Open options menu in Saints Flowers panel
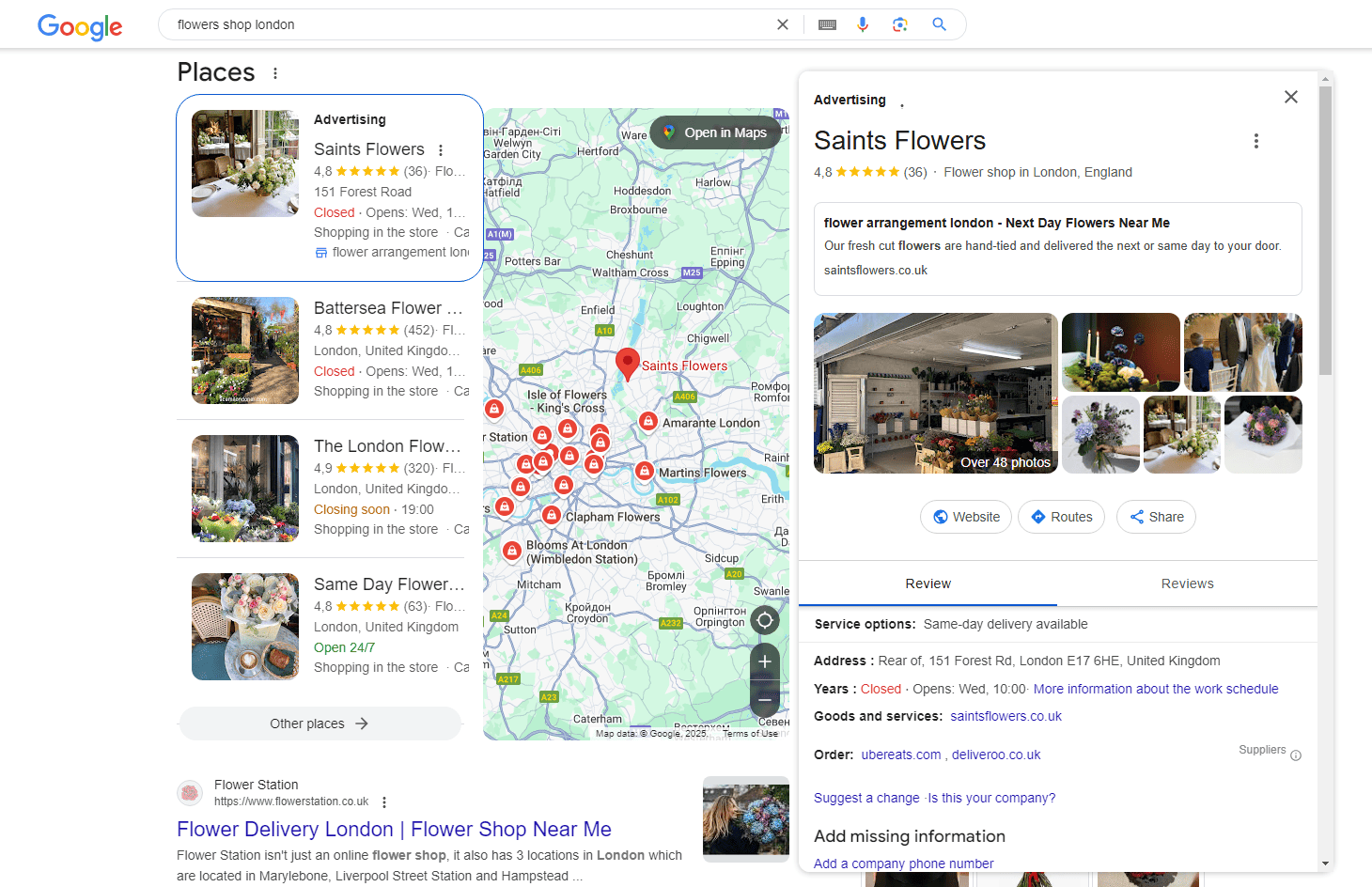The width and height of the screenshot is (1372, 887). click(x=1255, y=141)
